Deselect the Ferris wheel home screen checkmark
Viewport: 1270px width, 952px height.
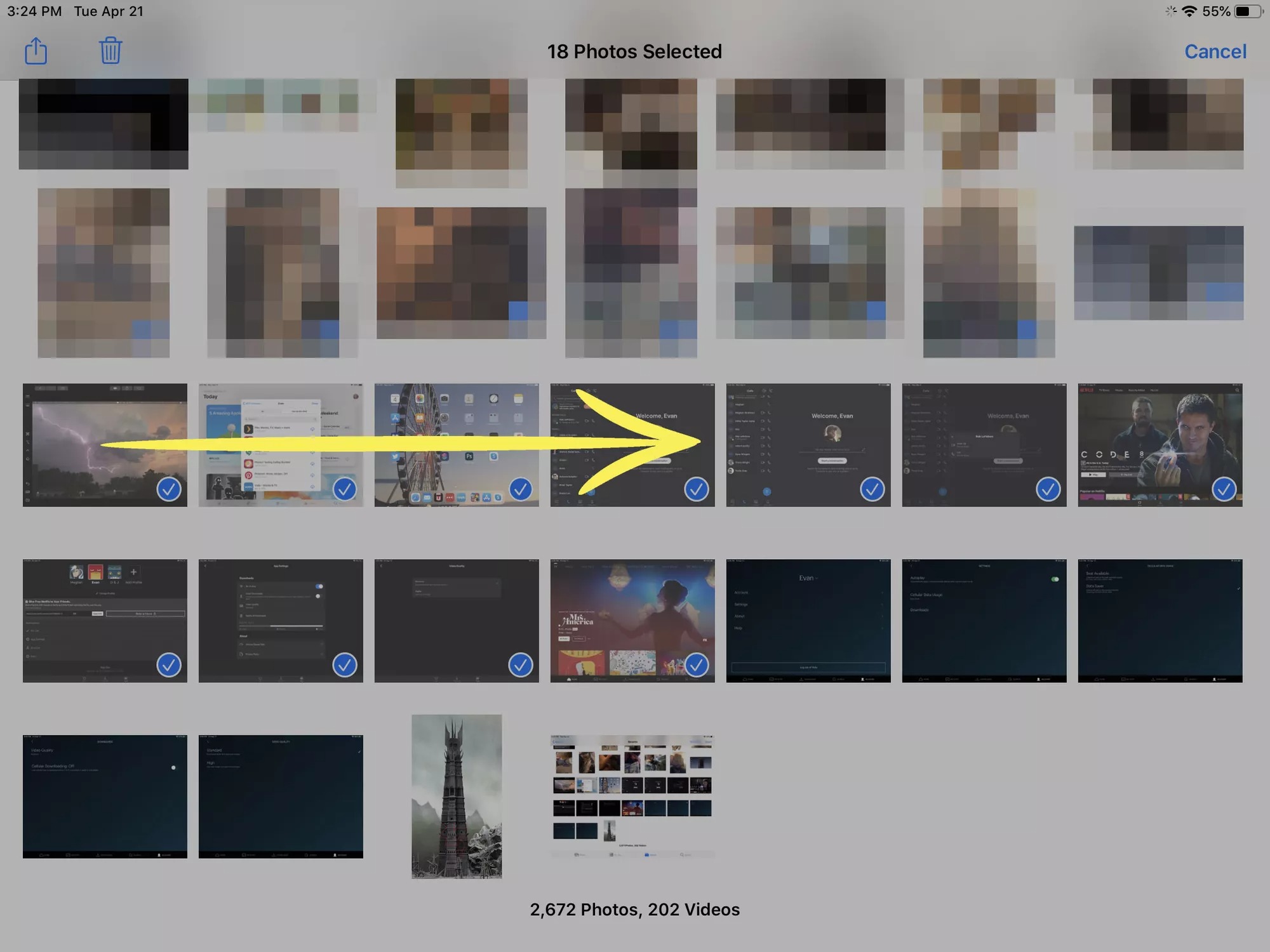coord(521,489)
